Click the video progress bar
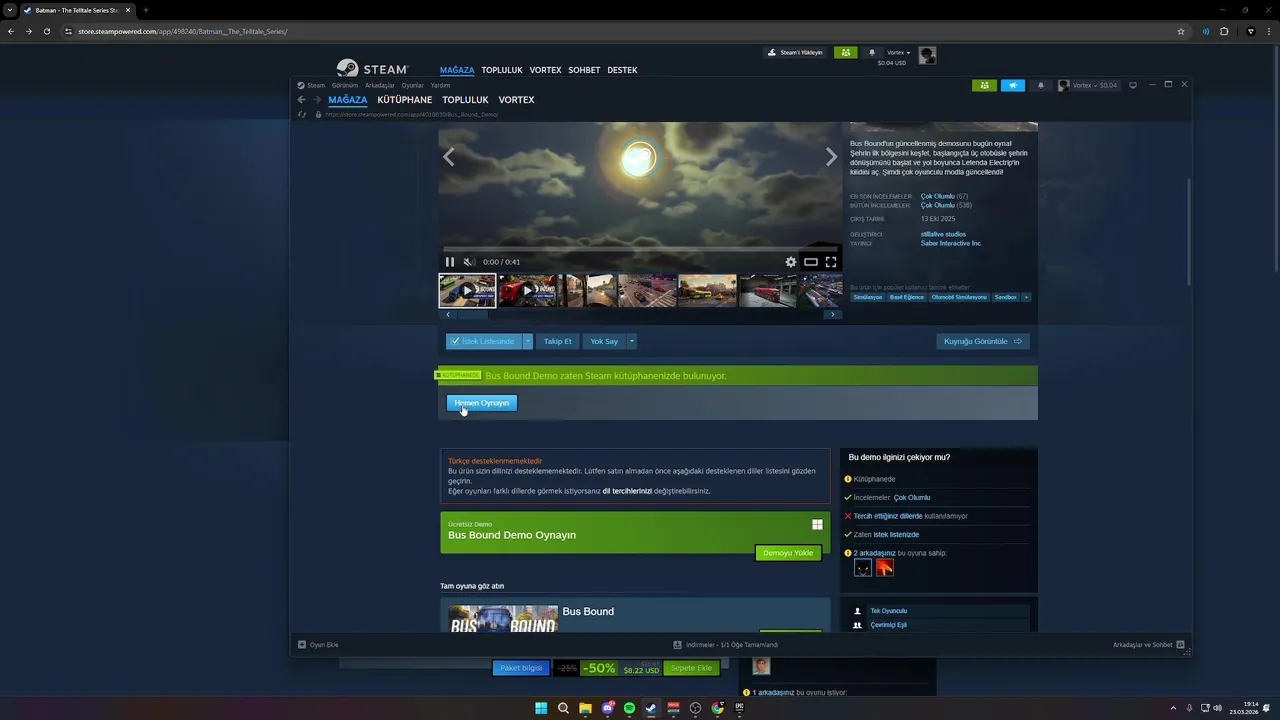This screenshot has width=1280, height=720. 640,249
